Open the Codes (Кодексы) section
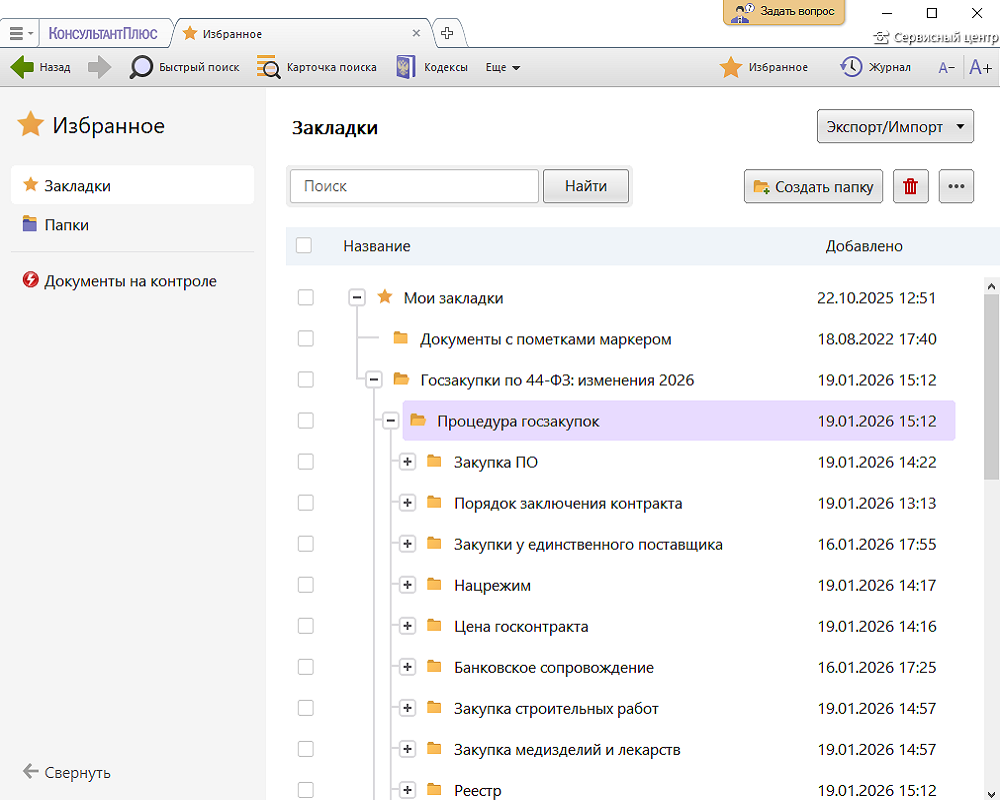1000x800 pixels. click(x=405, y=67)
